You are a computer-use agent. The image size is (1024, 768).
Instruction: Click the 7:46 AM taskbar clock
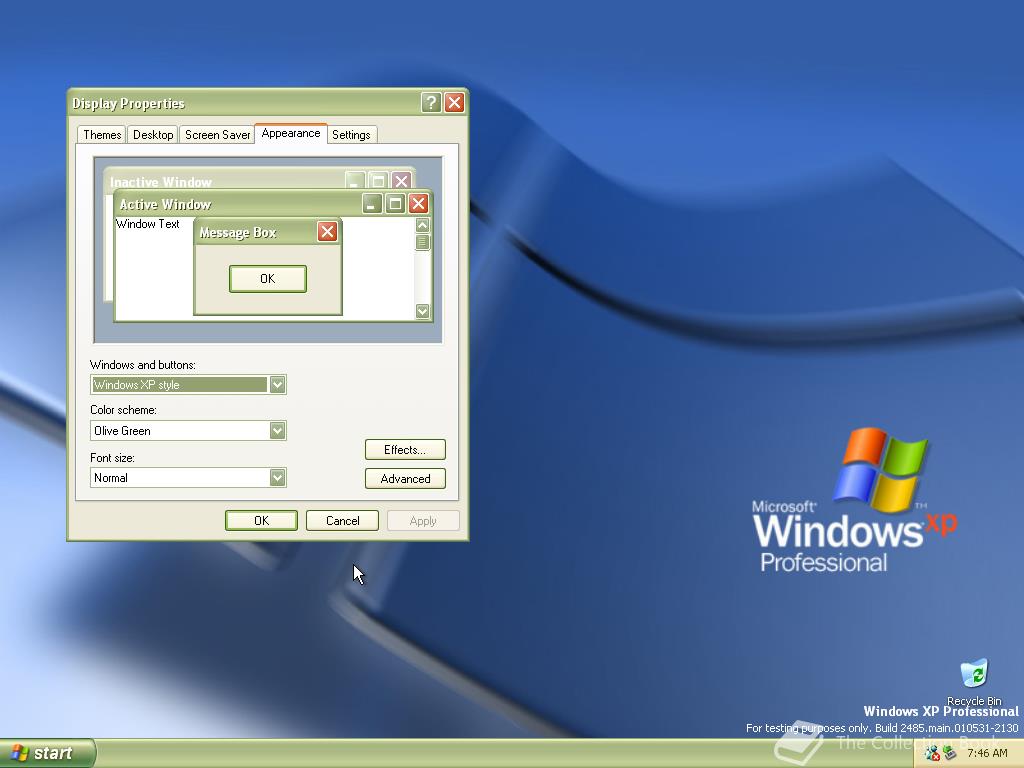point(987,753)
